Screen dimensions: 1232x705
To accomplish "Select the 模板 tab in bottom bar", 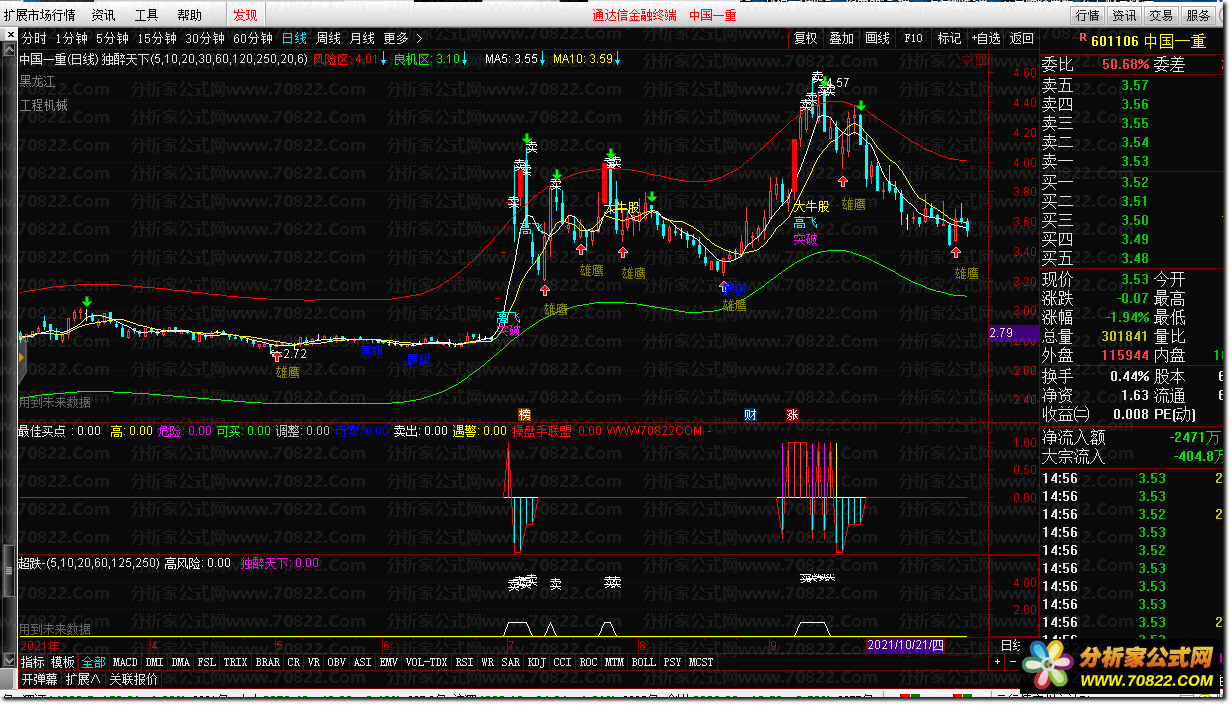I will pos(63,662).
